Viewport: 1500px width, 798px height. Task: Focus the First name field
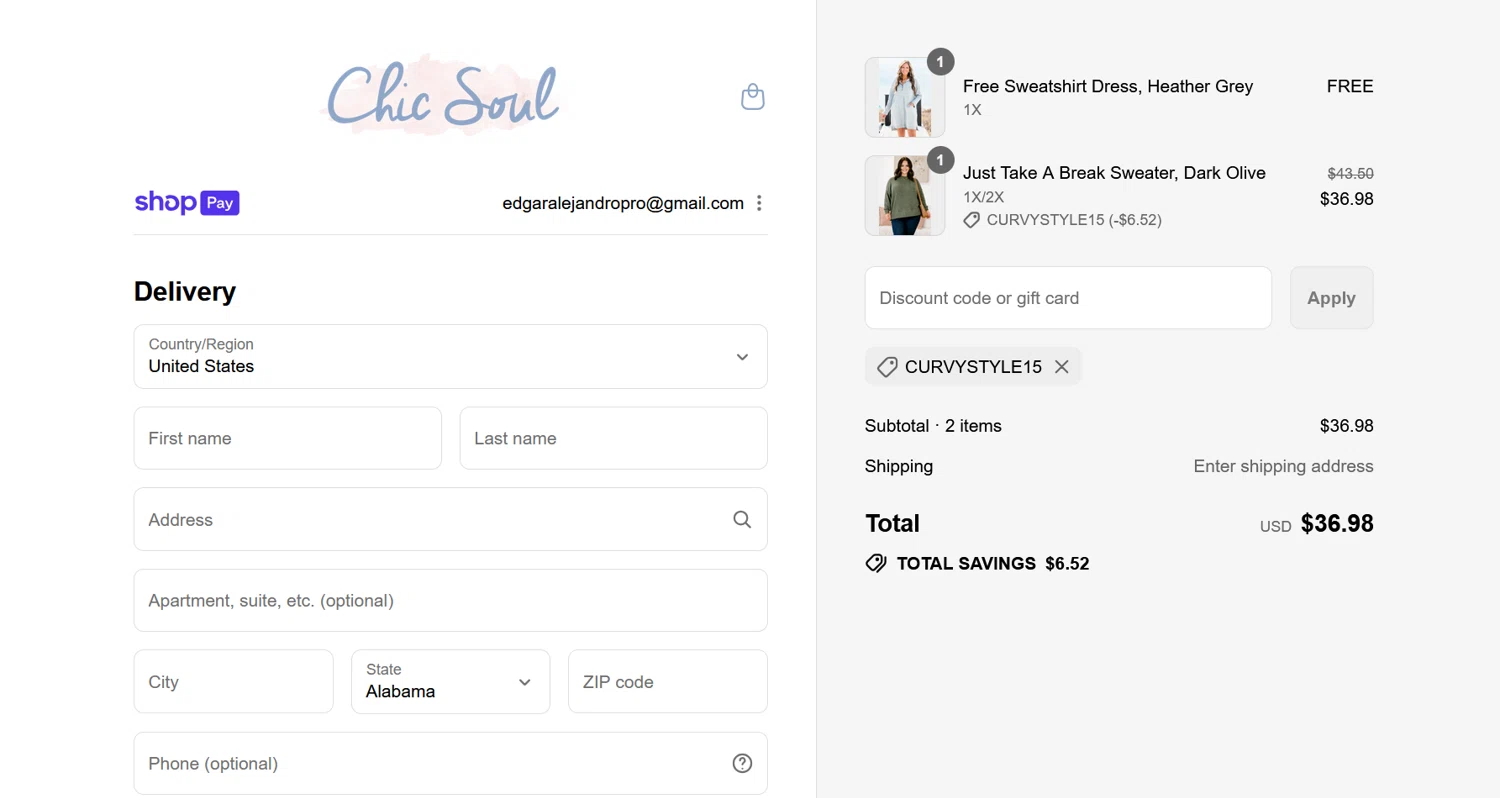pos(288,438)
